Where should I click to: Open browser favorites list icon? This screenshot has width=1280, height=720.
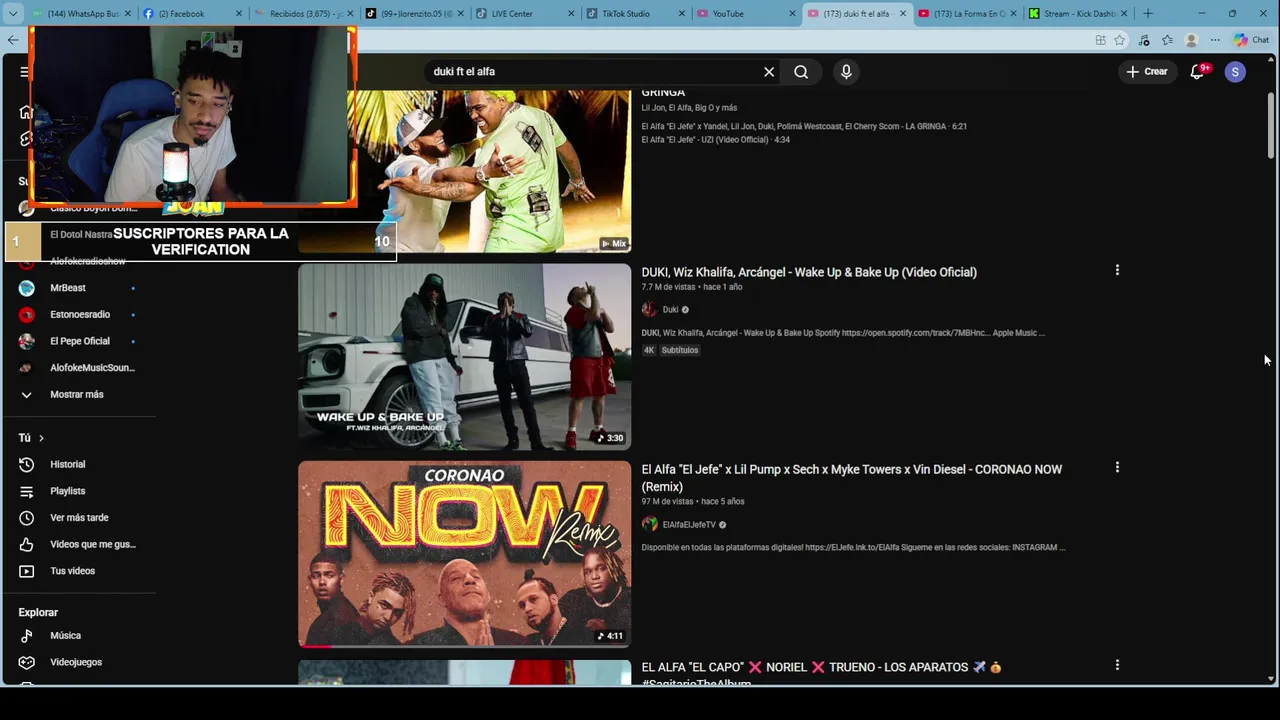click(1167, 40)
